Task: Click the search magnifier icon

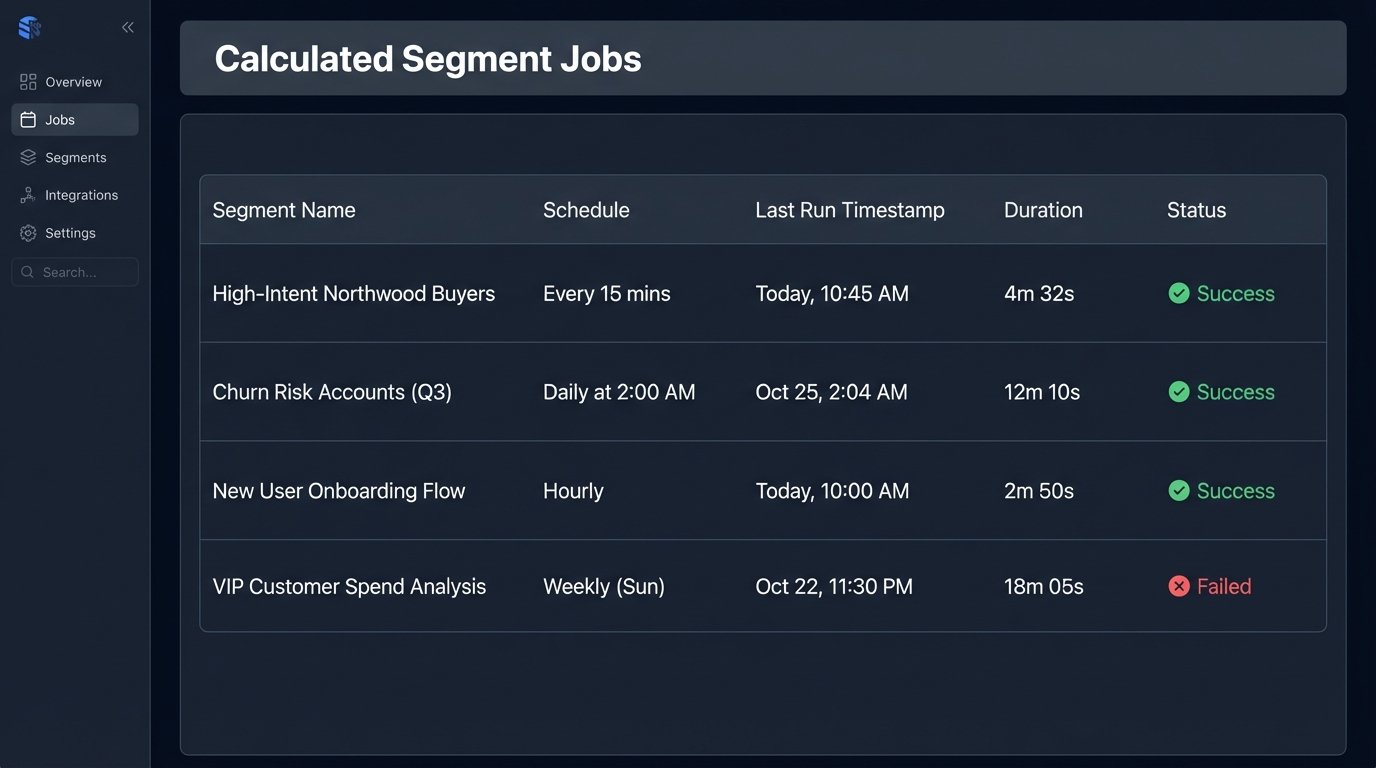Action: [x=27, y=272]
